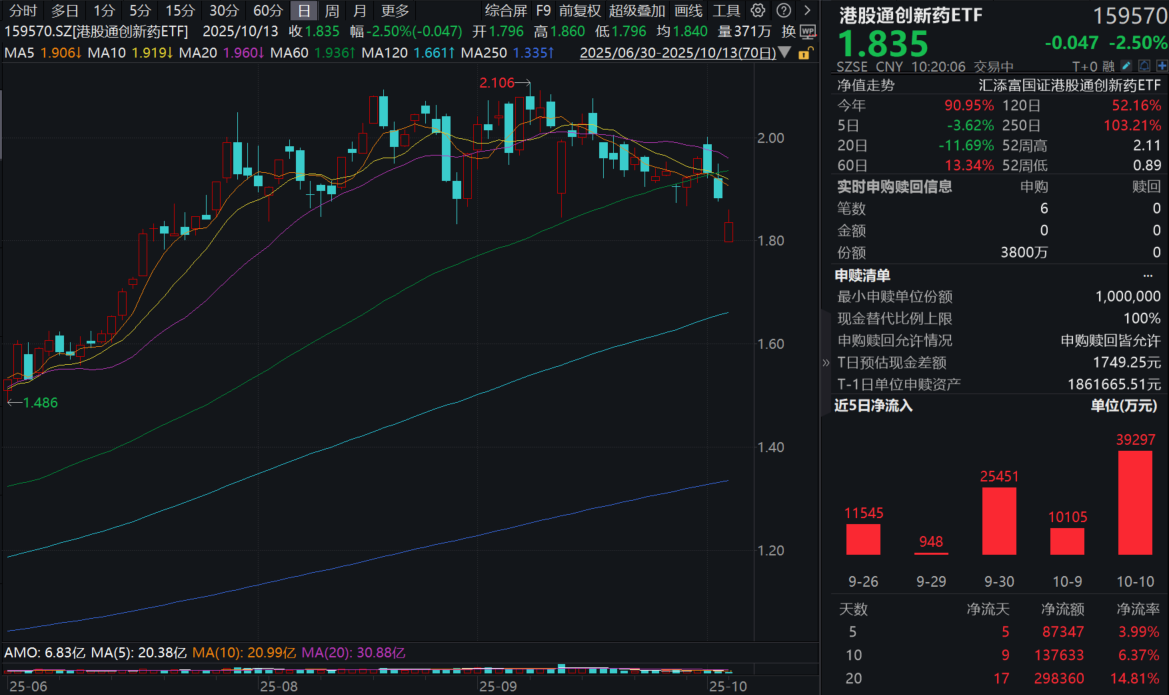Click the WP monitor icon
The width and height of the screenshot is (1169, 695).
pyautogui.click(x=808, y=31)
